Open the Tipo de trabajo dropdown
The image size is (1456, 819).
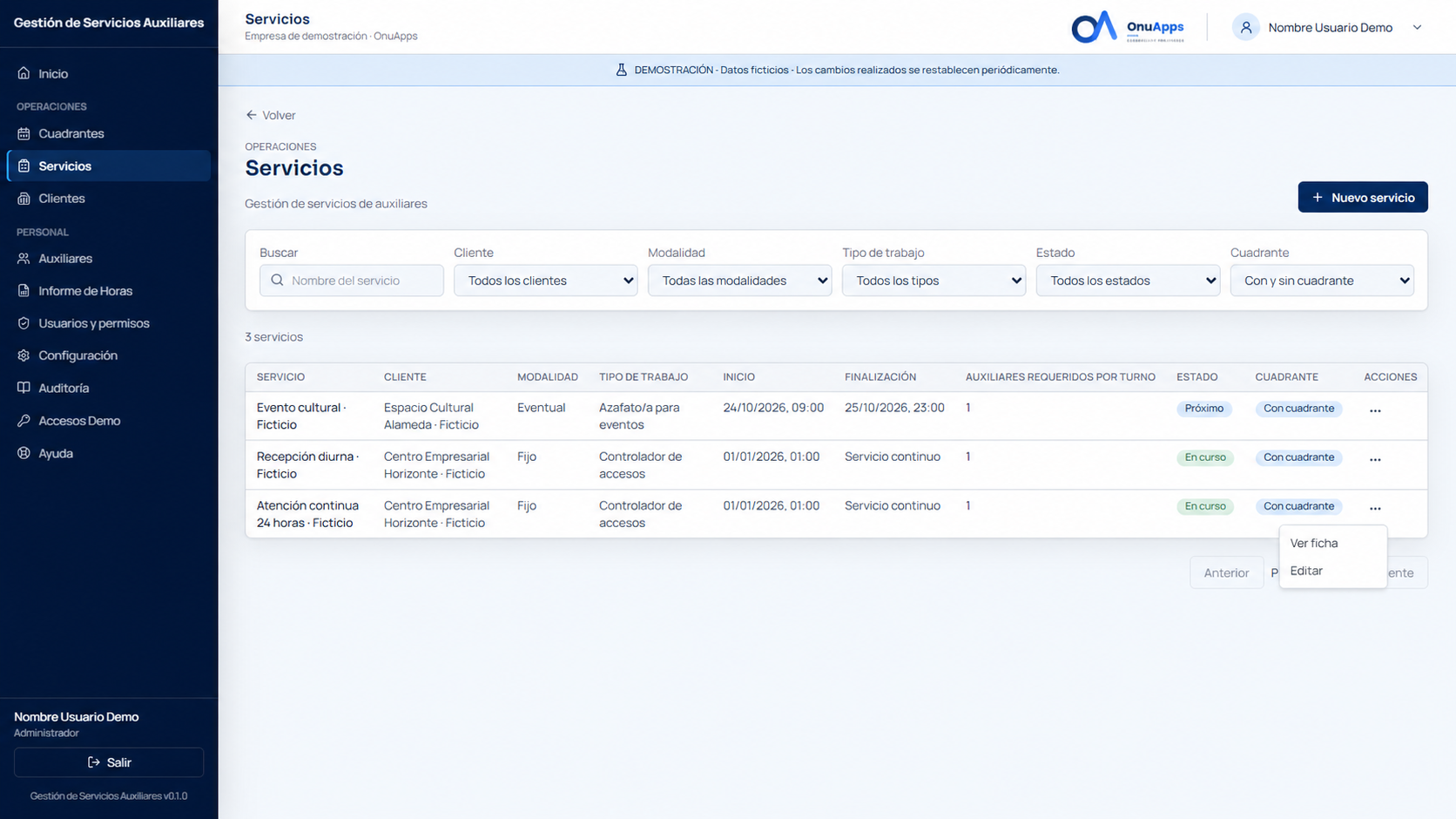pyautogui.click(x=934, y=281)
